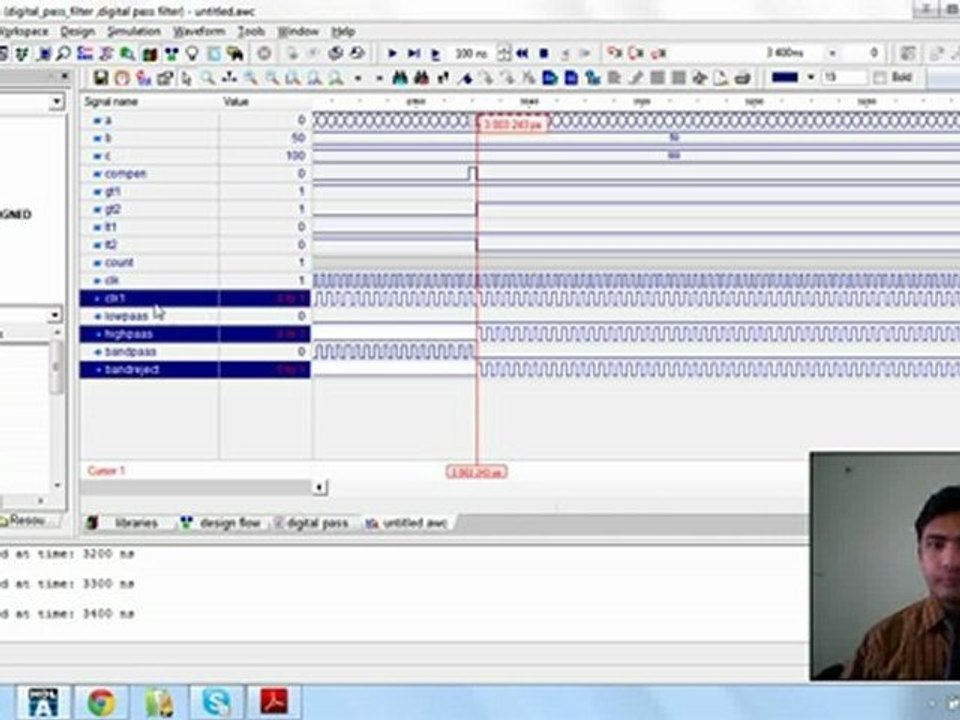Switch to the digital pass tab
The image size is (960, 720).
312,523
